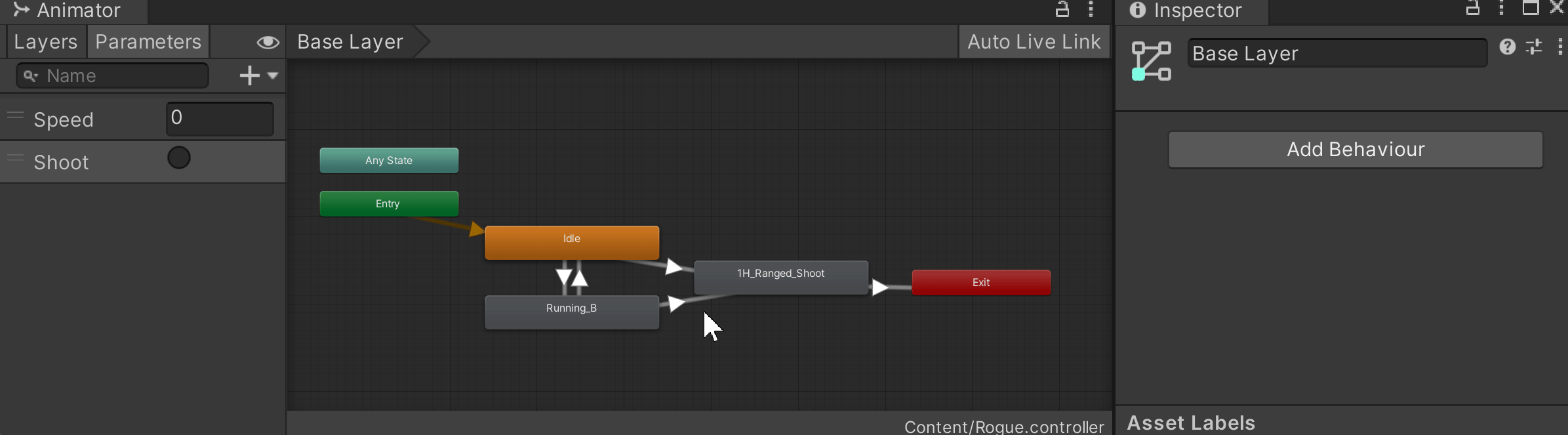
Task: Click the Asset Labels header
Action: click(x=1191, y=423)
